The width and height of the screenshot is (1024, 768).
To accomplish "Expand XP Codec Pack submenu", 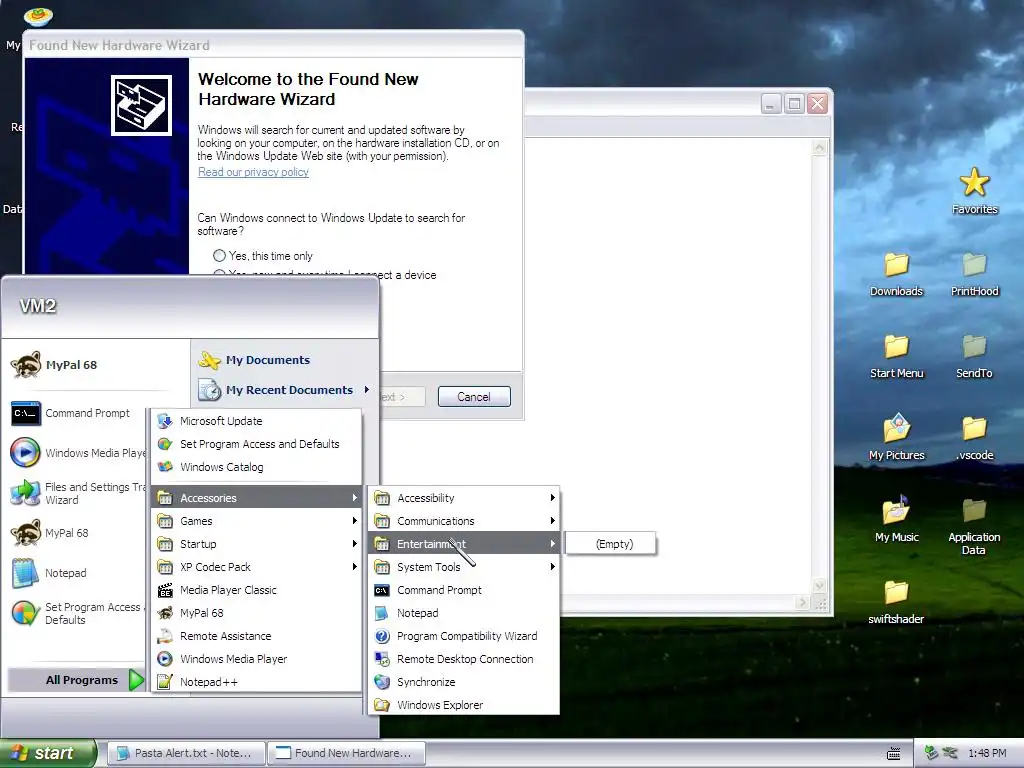I will tap(256, 567).
